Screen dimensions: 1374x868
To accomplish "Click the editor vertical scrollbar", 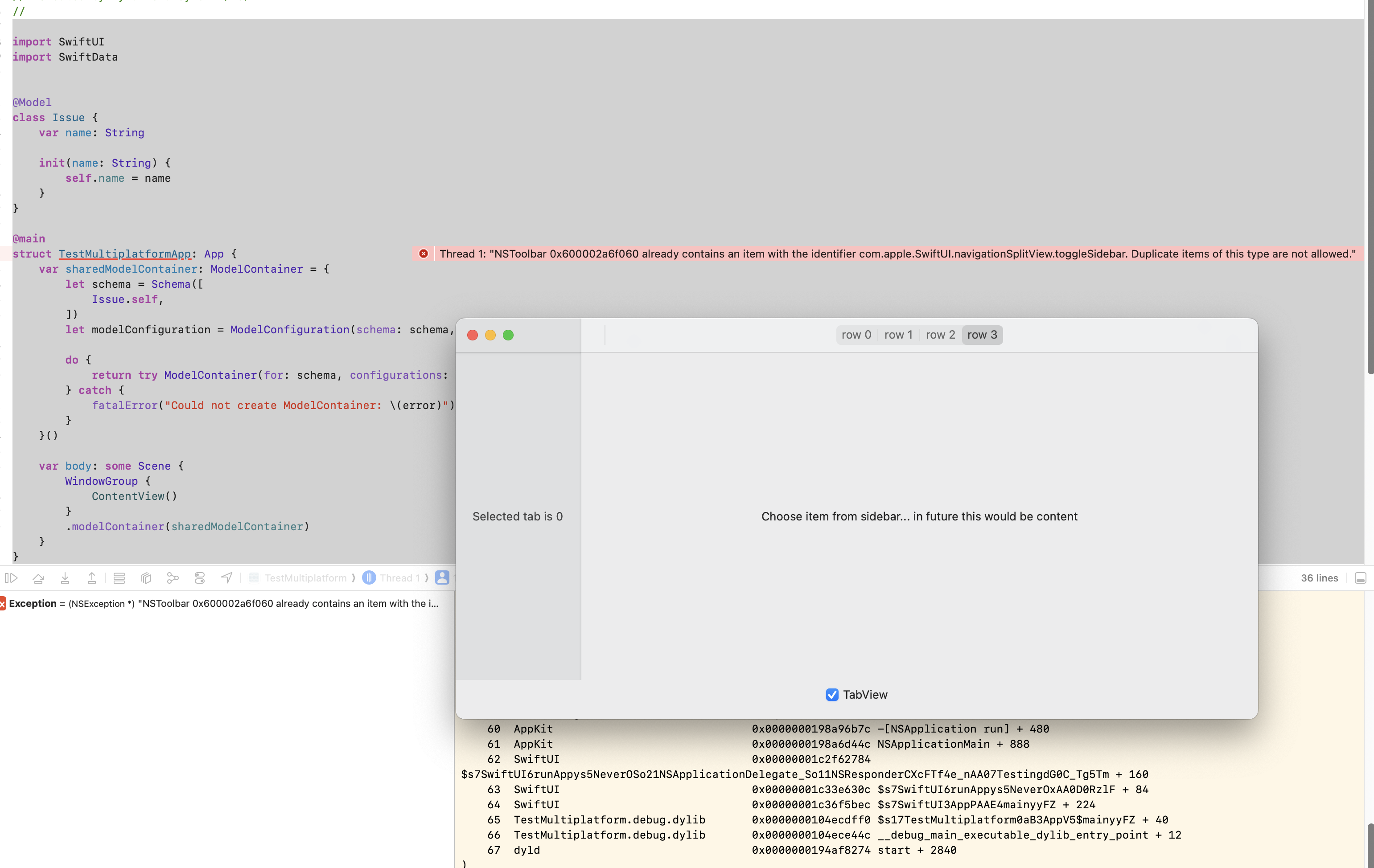I will pyautogui.click(x=1370, y=188).
